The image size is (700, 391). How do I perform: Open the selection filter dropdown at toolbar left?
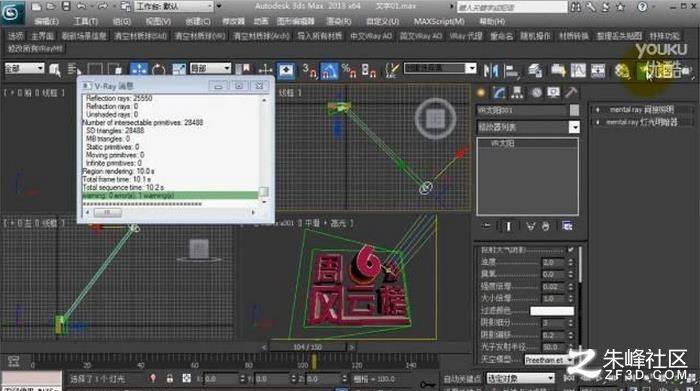point(25,68)
